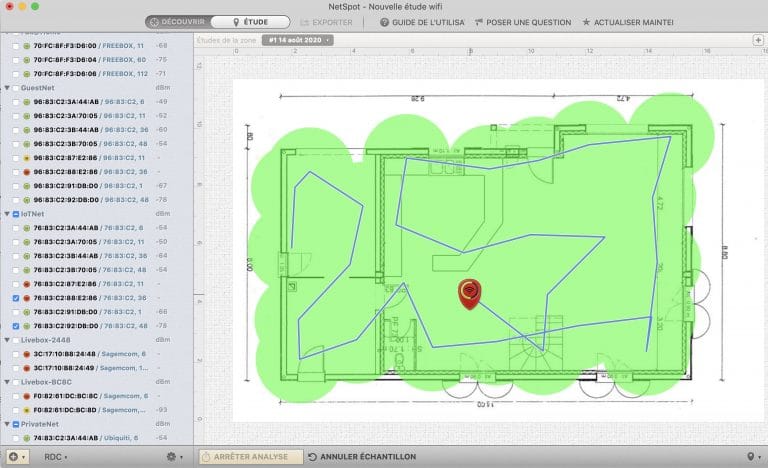The image size is (768, 468).
Task: Click the help icon for Guide de l'utilisateur
Action: [x=384, y=22]
